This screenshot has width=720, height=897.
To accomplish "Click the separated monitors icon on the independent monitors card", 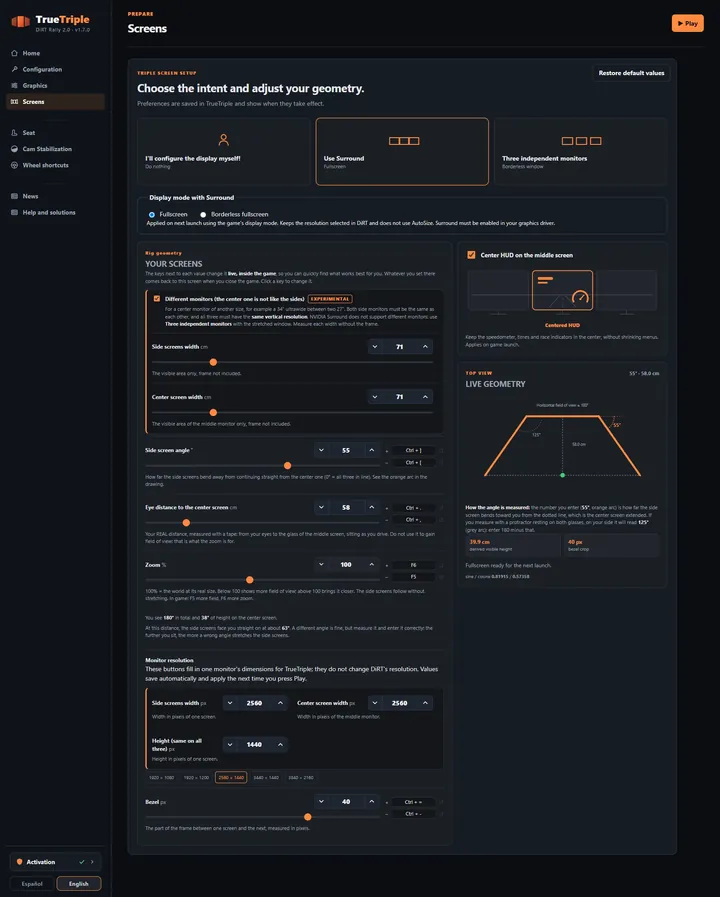I will click(x=581, y=141).
